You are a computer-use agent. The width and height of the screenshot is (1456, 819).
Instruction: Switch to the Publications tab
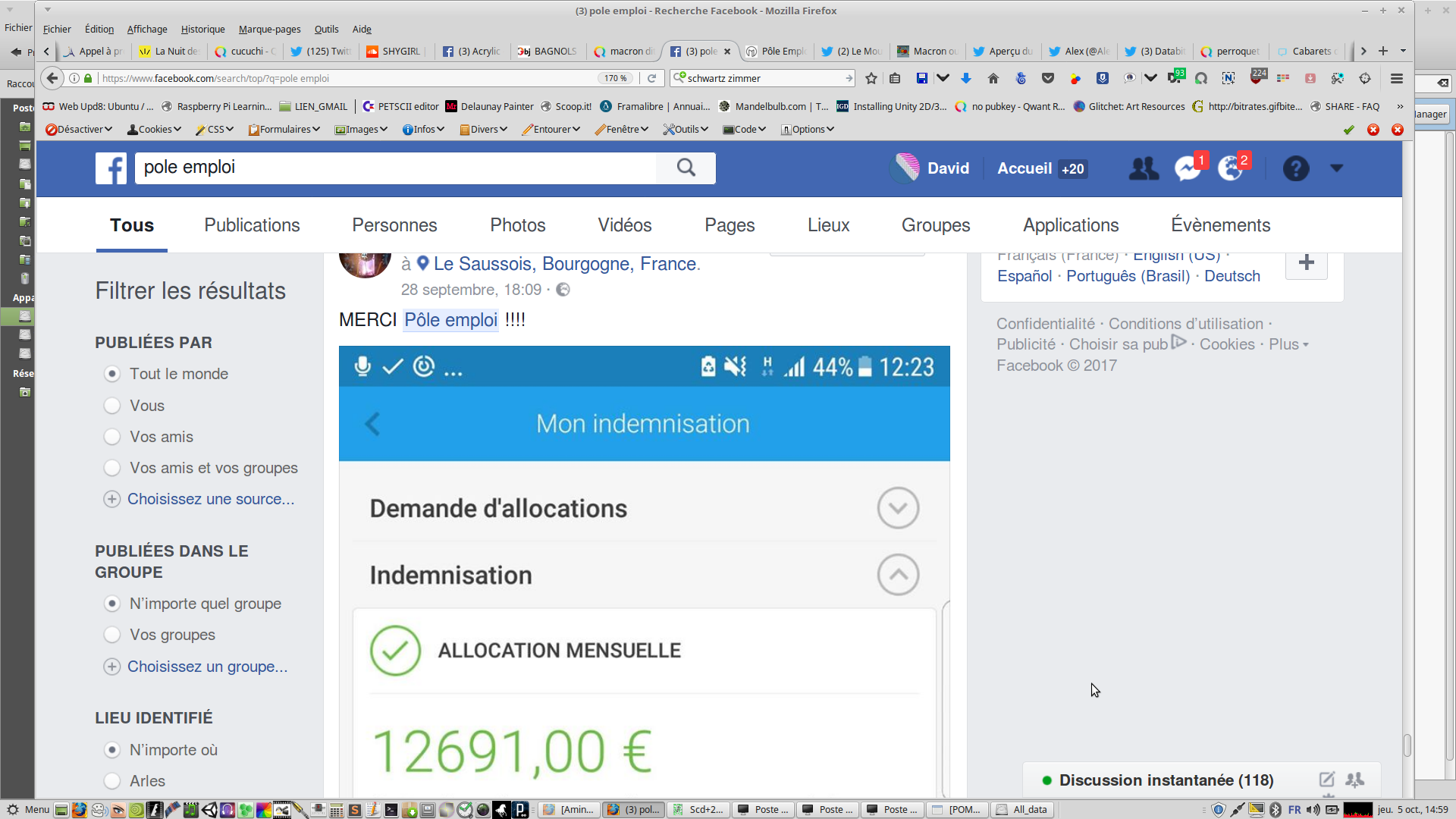pyautogui.click(x=252, y=225)
